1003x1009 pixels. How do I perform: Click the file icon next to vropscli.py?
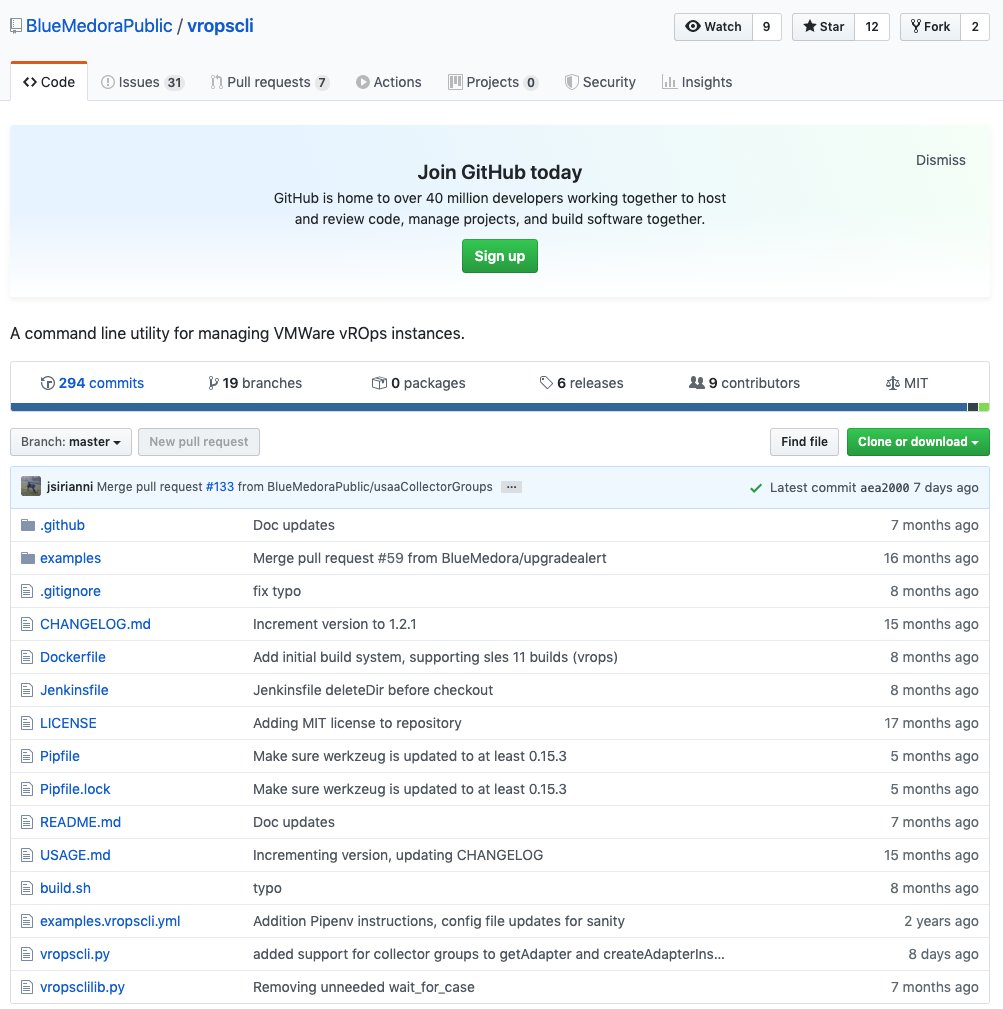tap(27, 954)
